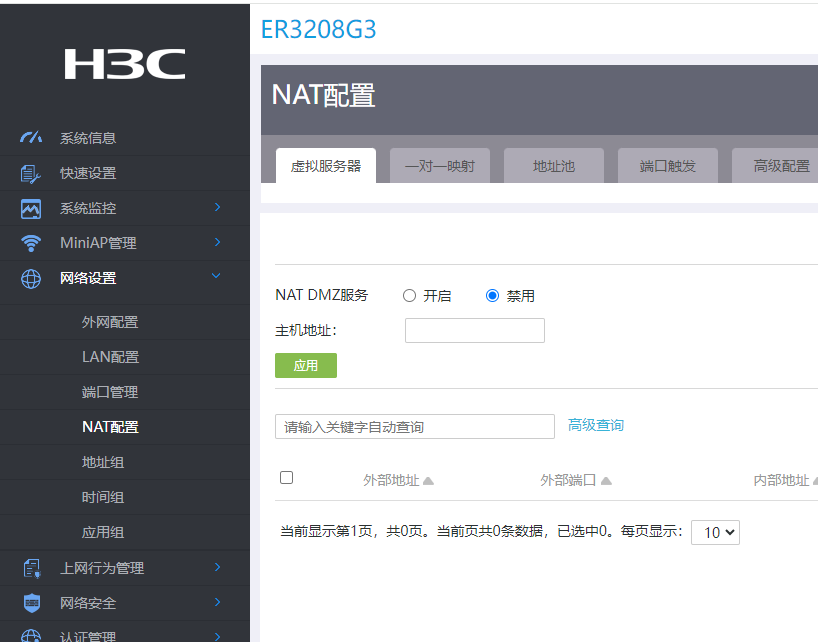Expand the 认证管理 chevron
The width and height of the screenshot is (818, 642).
pos(218,636)
